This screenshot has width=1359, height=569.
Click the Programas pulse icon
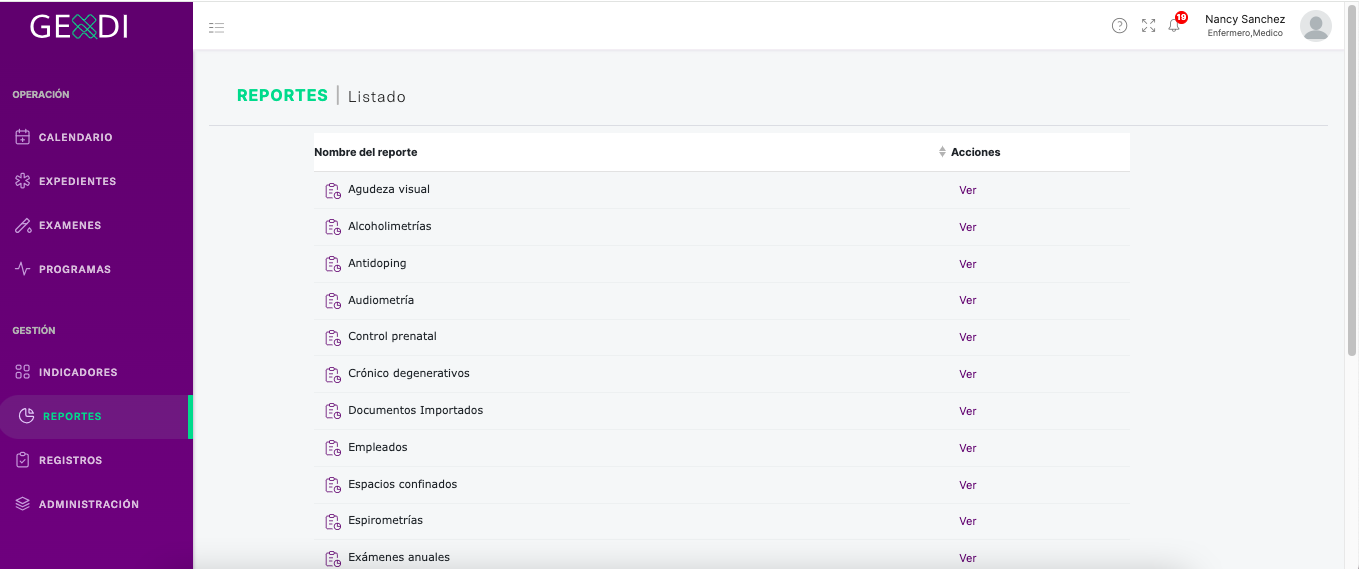(x=23, y=269)
